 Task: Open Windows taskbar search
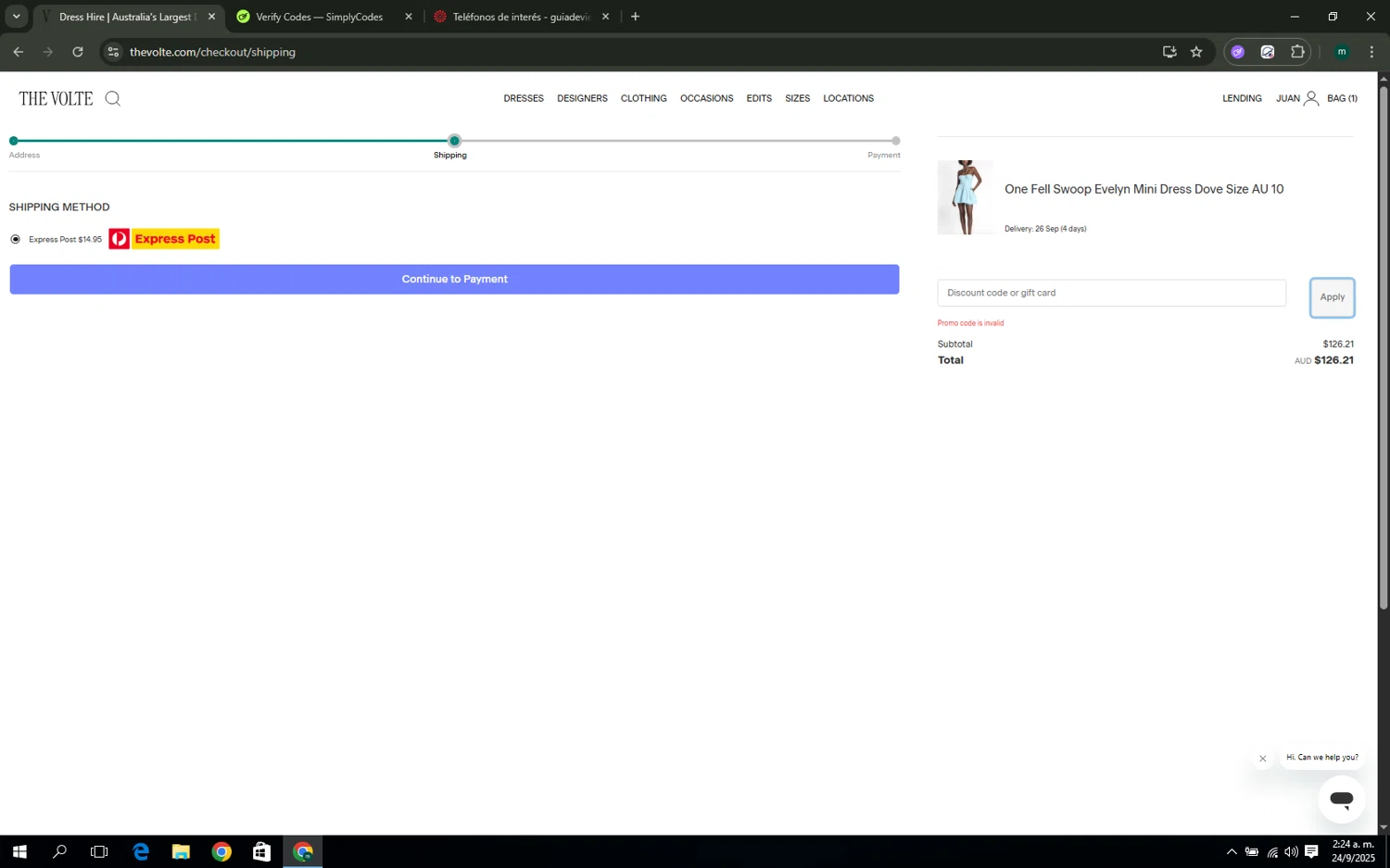pos(60,851)
